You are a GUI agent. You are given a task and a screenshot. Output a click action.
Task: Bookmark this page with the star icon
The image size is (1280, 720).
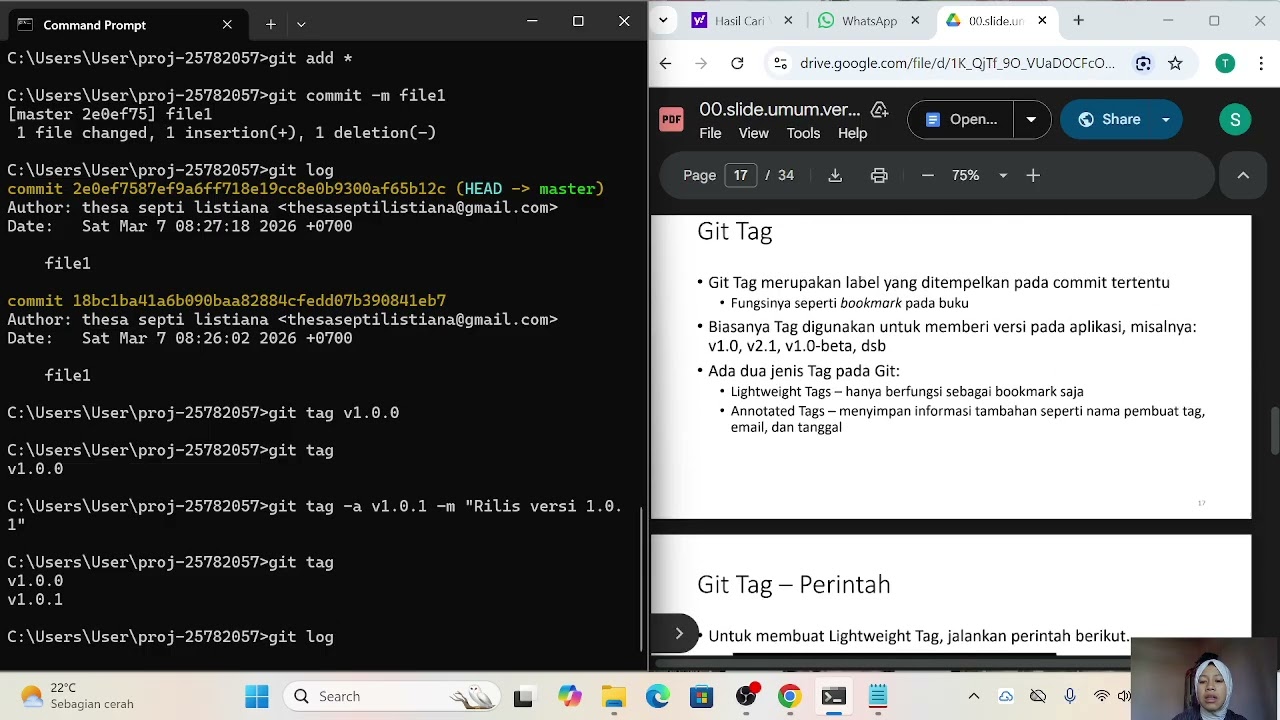(x=1175, y=63)
